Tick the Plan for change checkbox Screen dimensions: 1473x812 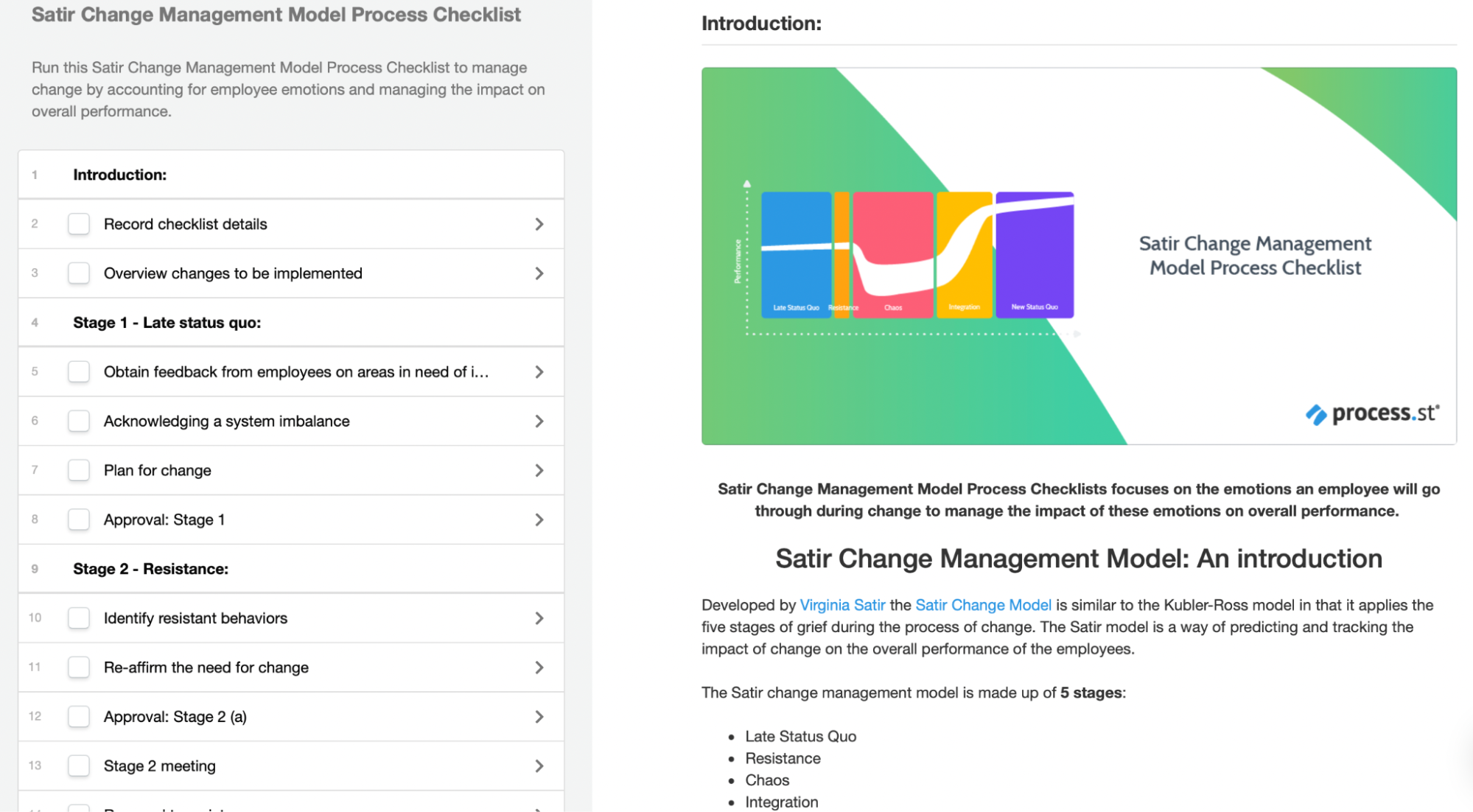(x=79, y=470)
